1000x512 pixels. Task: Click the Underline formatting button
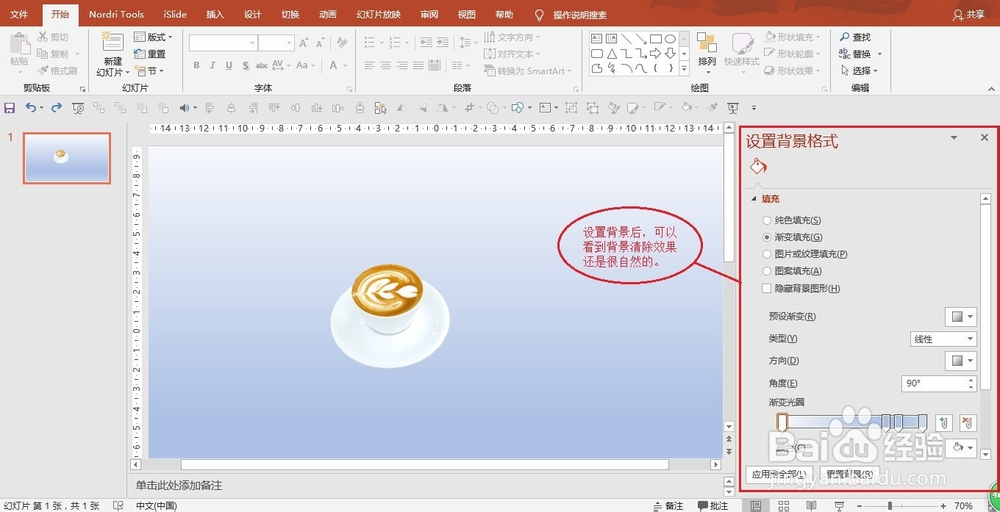click(x=228, y=65)
